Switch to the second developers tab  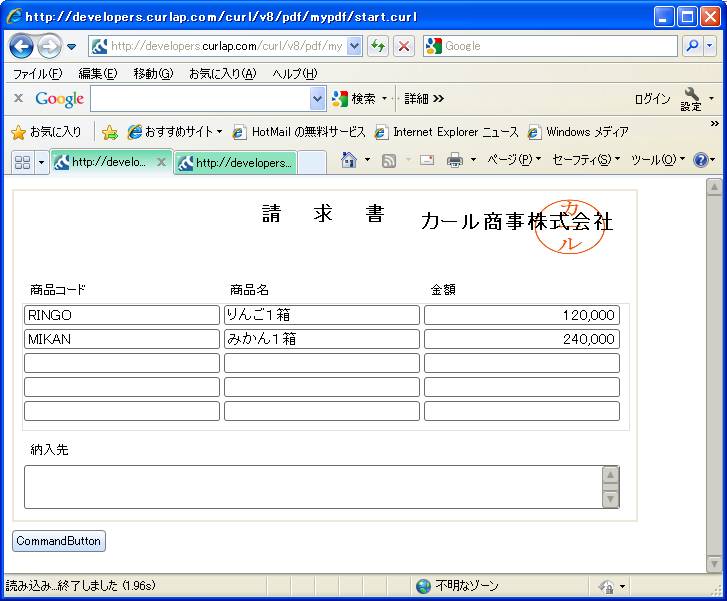(x=236, y=163)
